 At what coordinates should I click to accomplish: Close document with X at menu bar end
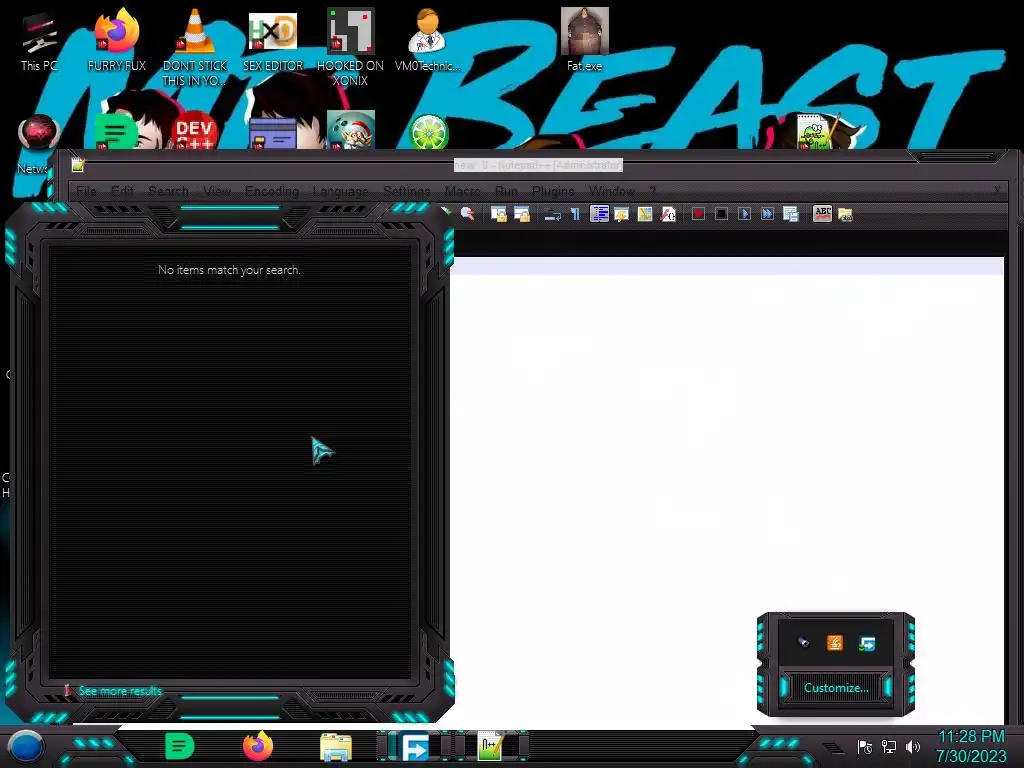click(997, 190)
